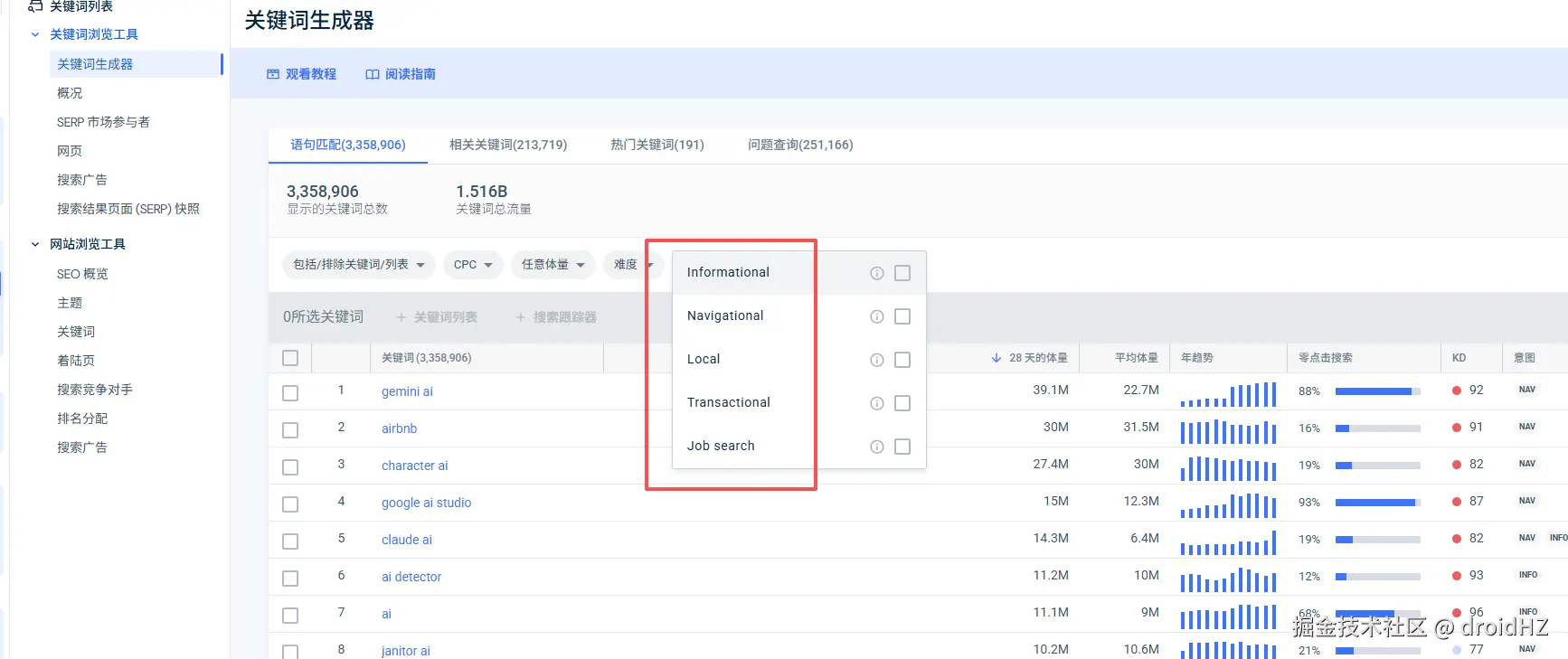Image resolution: width=1568 pixels, height=659 pixels.
Task: Open 搜索竞争对手 in sidebar
Action: [x=95, y=390]
